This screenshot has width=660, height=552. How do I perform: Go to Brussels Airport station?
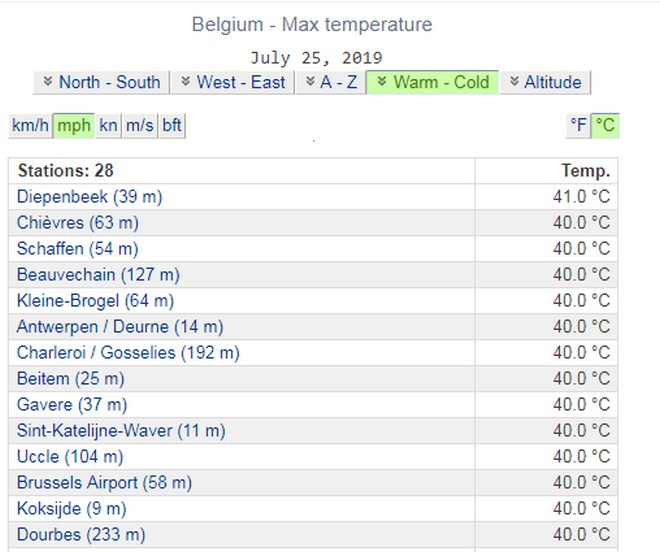tap(105, 483)
